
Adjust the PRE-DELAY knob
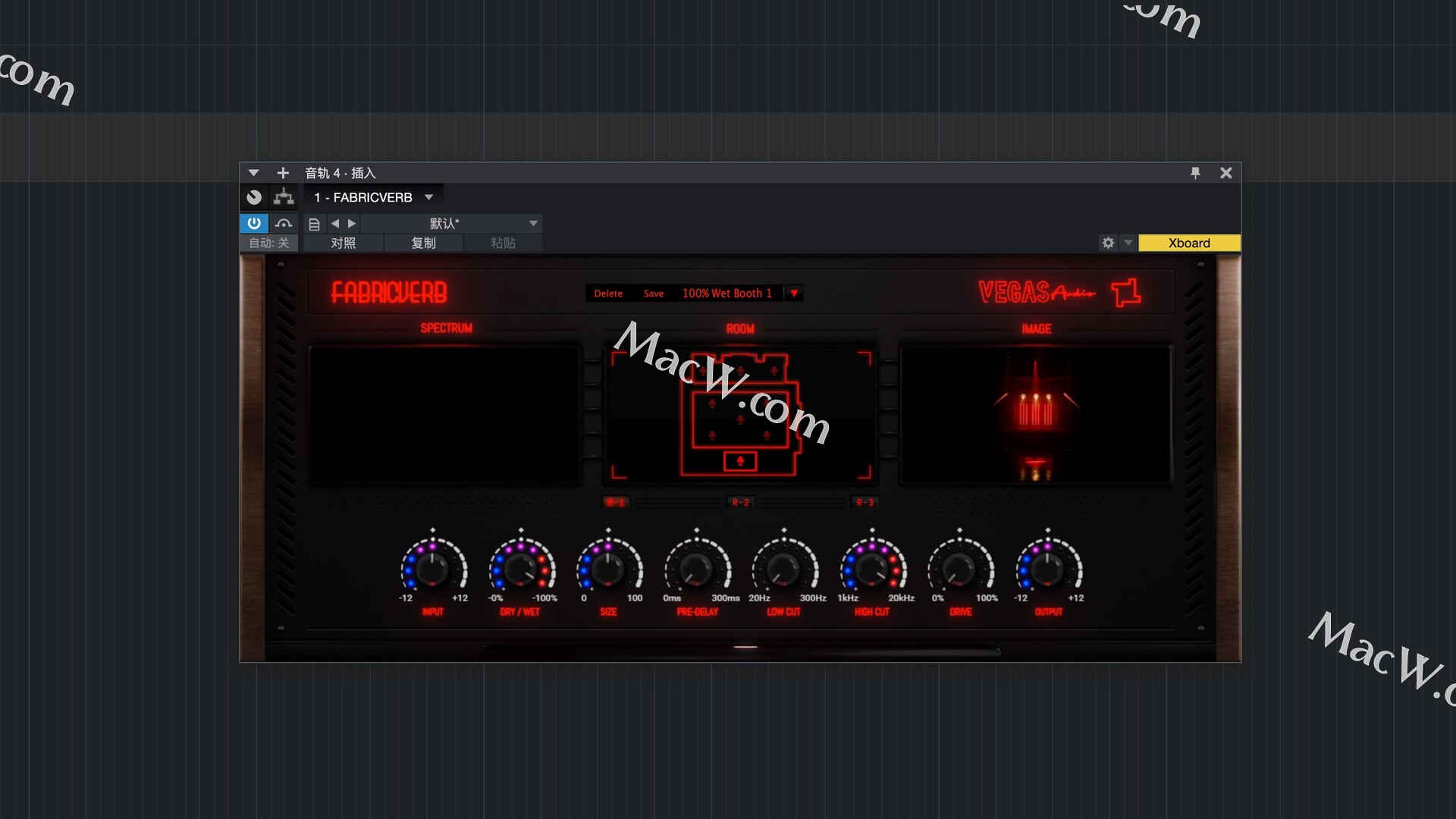tap(697, 569)
